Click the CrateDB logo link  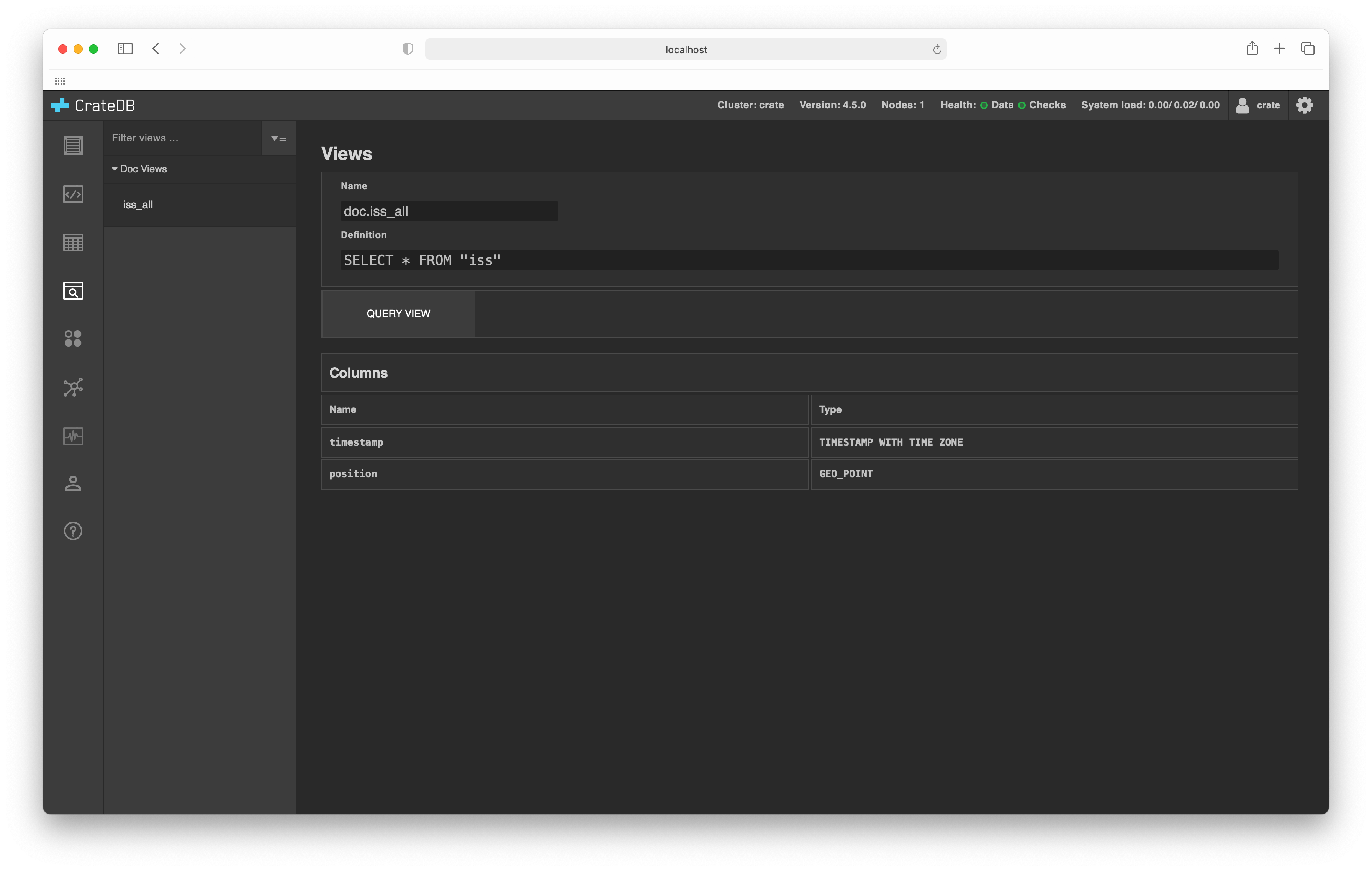tap(93, 105)
